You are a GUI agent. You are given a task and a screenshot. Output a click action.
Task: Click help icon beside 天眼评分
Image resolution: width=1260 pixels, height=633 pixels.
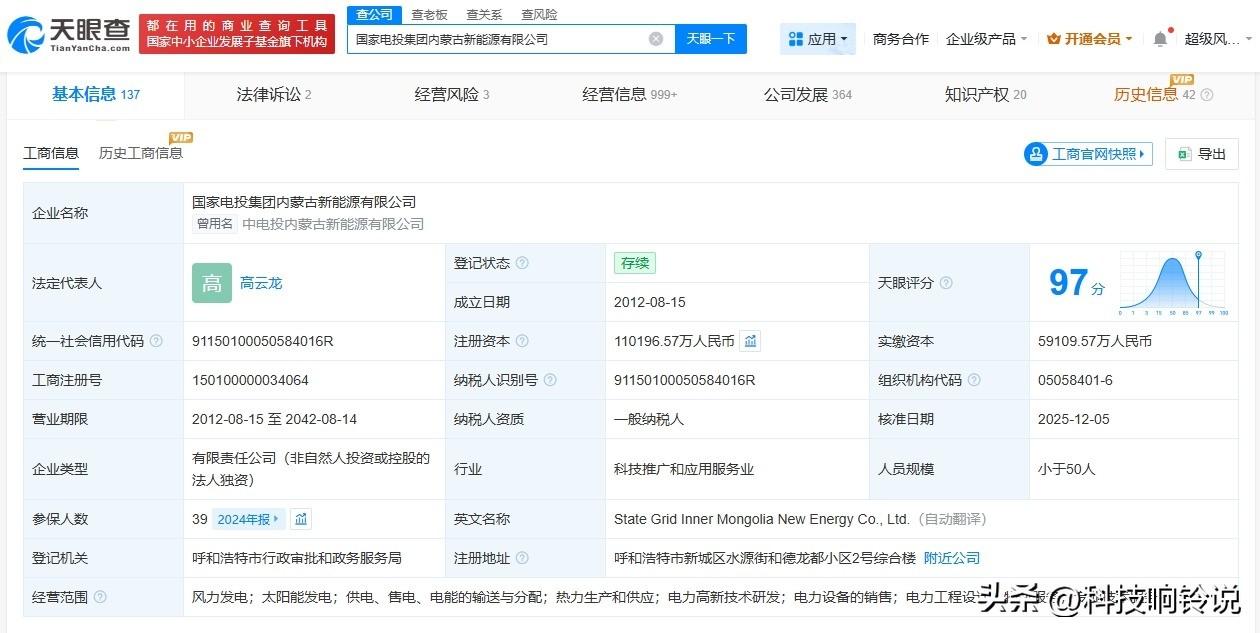point(946,283)
